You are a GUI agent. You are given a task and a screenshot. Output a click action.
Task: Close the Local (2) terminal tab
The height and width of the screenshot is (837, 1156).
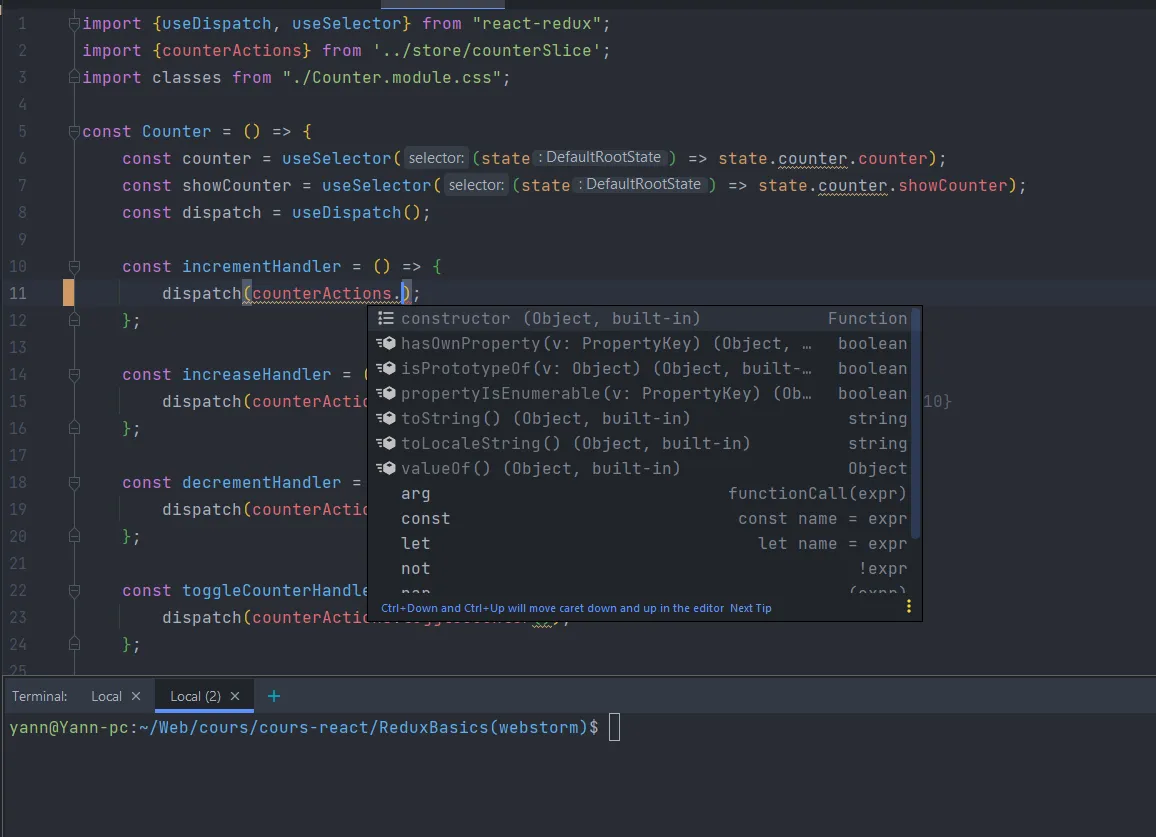tap(235, 696)
